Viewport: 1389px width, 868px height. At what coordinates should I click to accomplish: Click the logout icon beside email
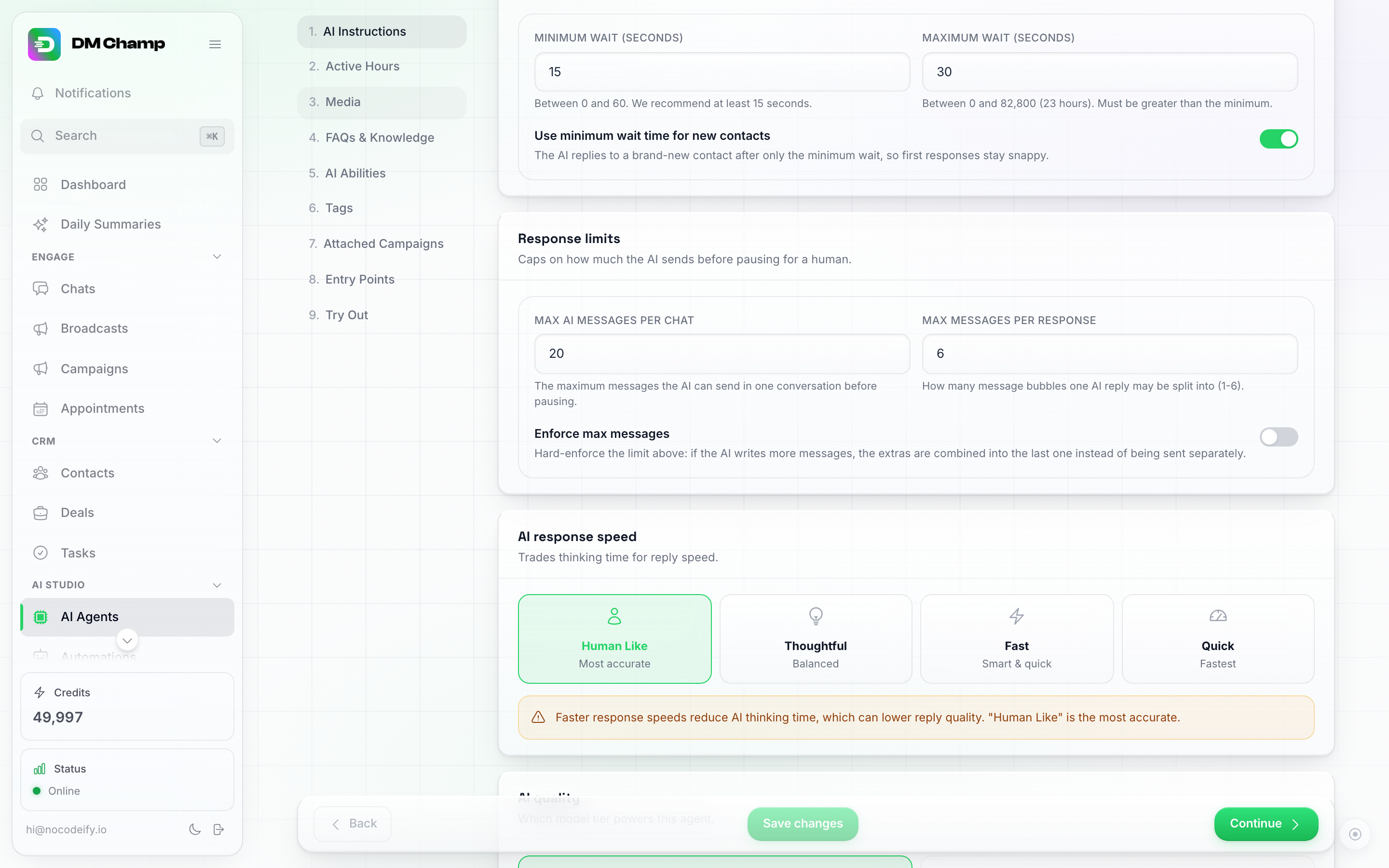[x=218, y=829]
